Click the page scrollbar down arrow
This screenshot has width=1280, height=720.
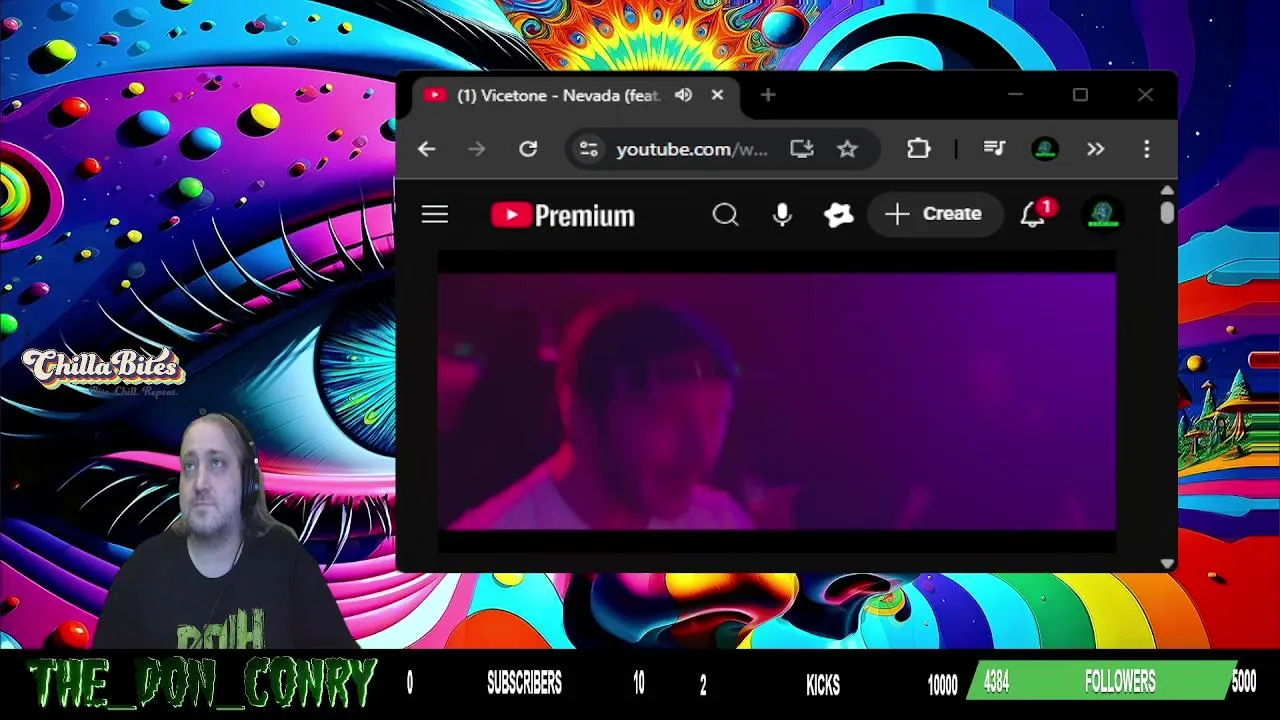(1167, 564)
